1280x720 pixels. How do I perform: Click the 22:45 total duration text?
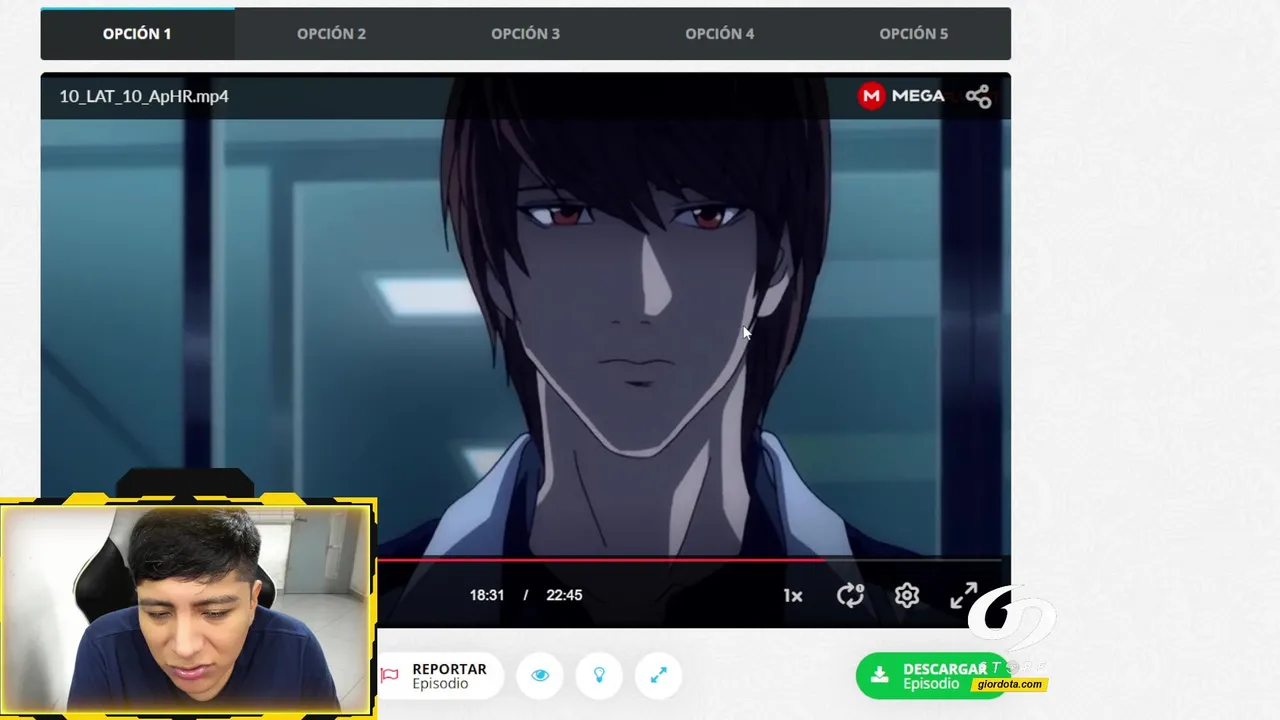564,595
